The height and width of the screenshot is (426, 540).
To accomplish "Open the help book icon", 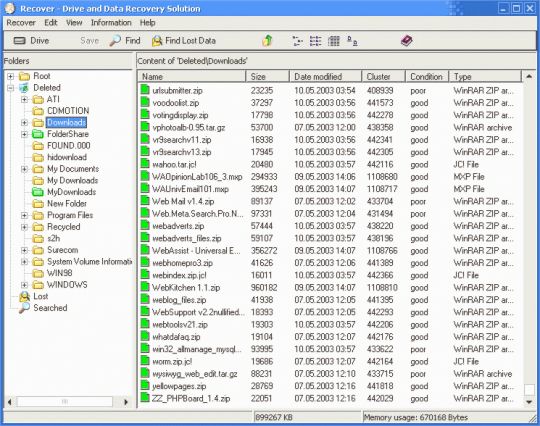I will tap(407, 41).
